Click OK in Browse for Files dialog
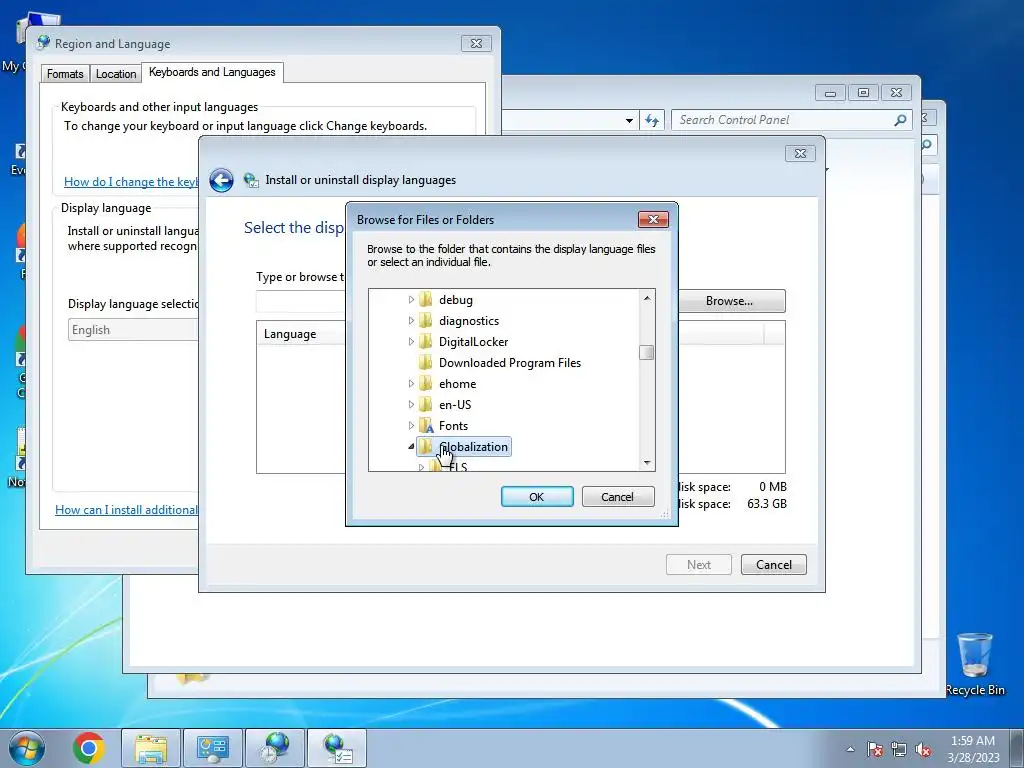 click(537, 496)
